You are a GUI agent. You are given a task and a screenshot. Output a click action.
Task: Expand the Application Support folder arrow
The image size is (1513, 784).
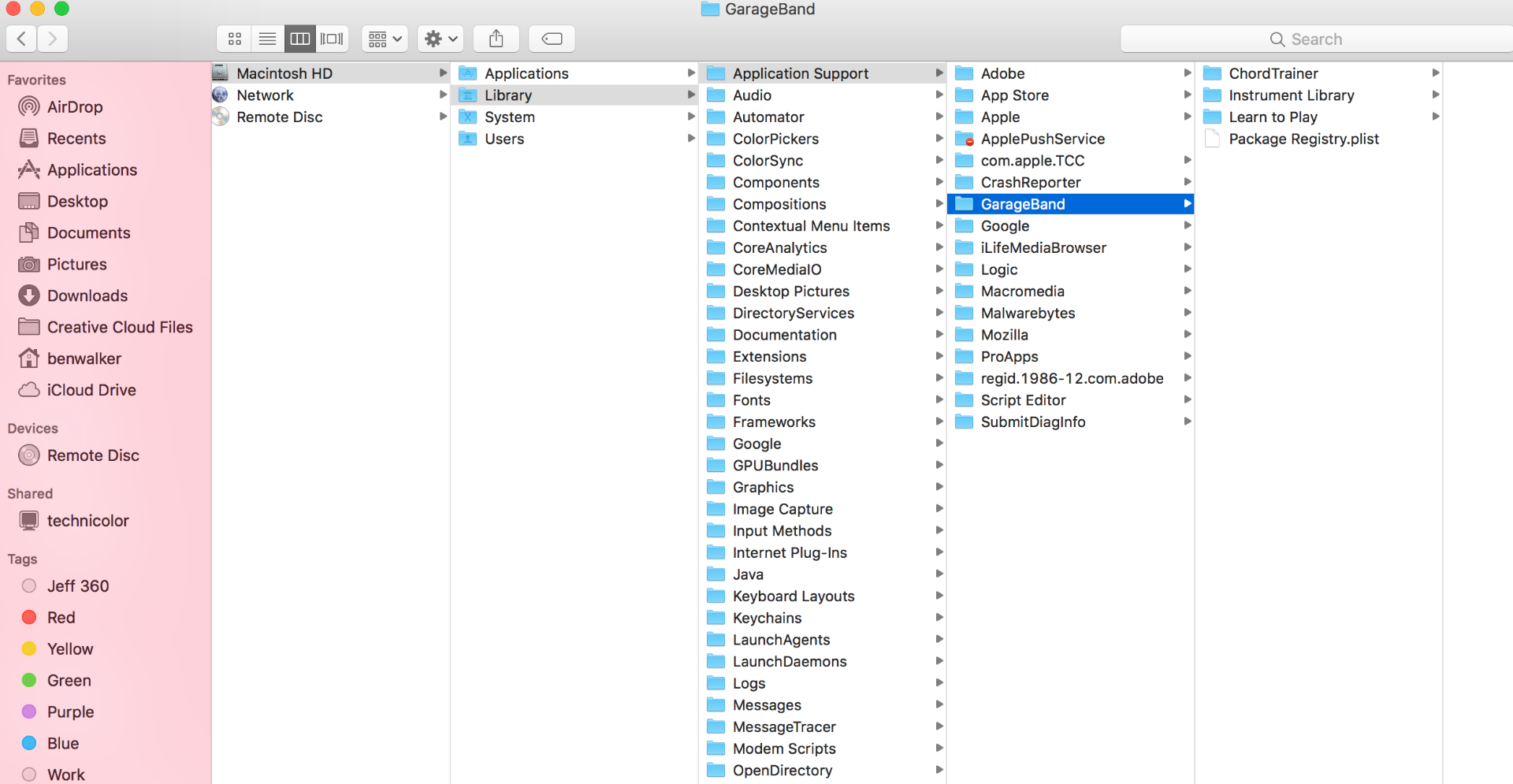pyautogui.click(x=939, y=73)
